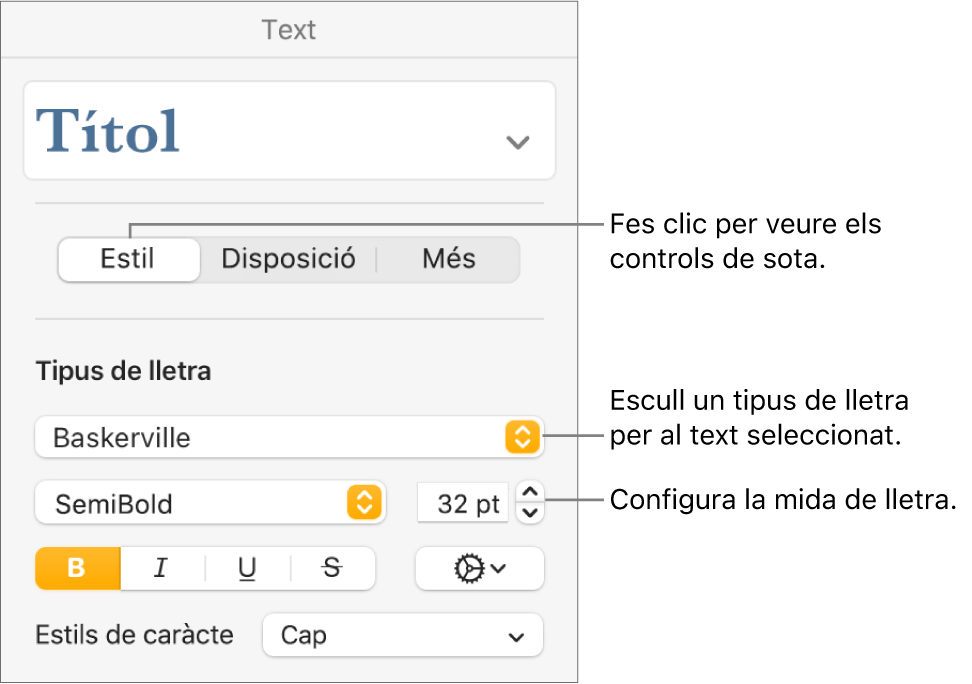Click the Estils de caràcte label
972x684 pixels.
coord(135,636)
